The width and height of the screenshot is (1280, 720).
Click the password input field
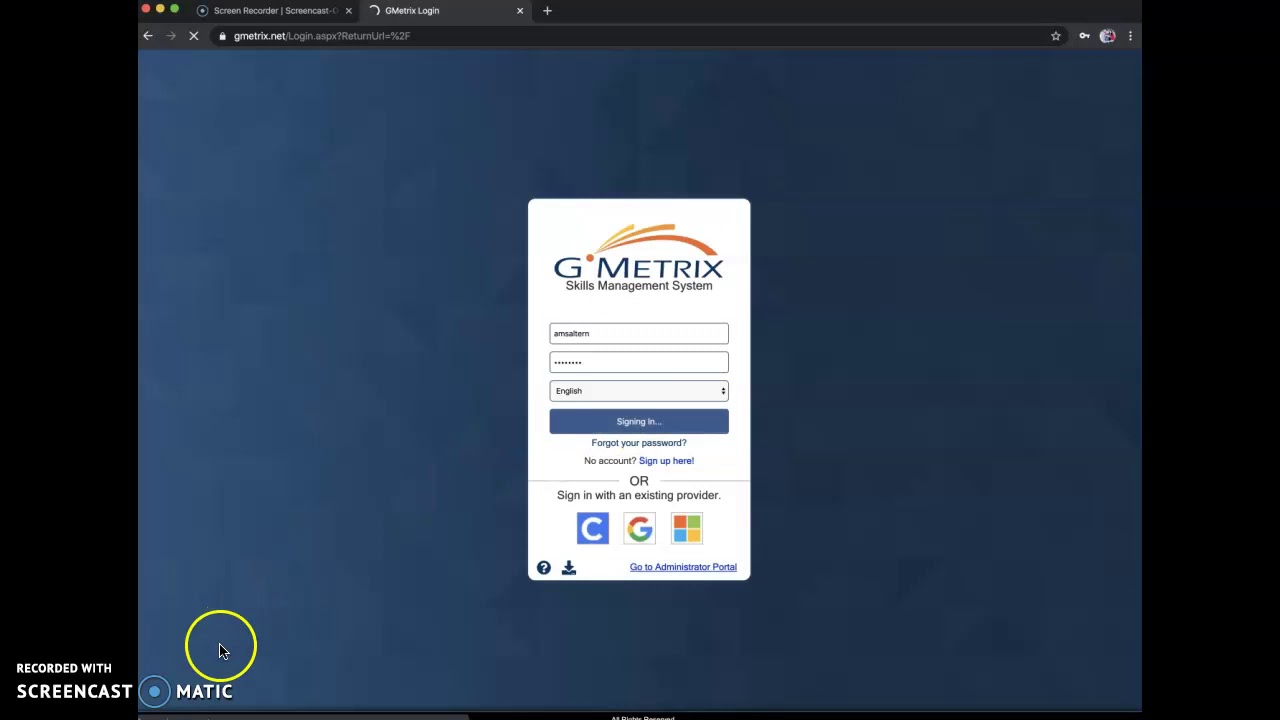639,362
